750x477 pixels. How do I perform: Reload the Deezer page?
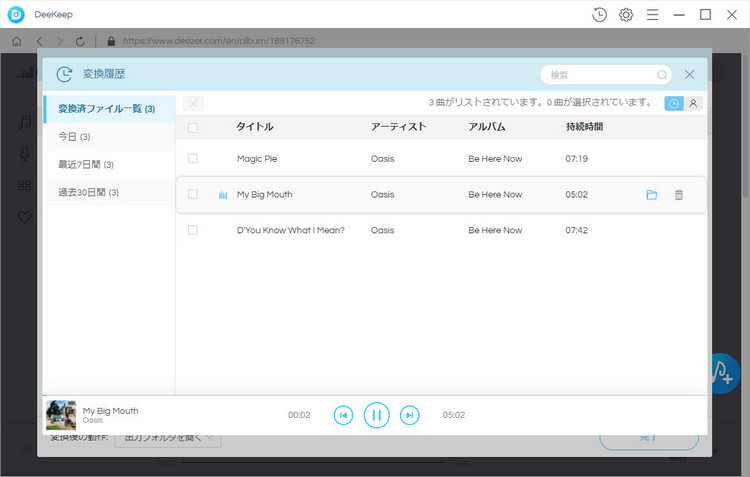[80, 41]
